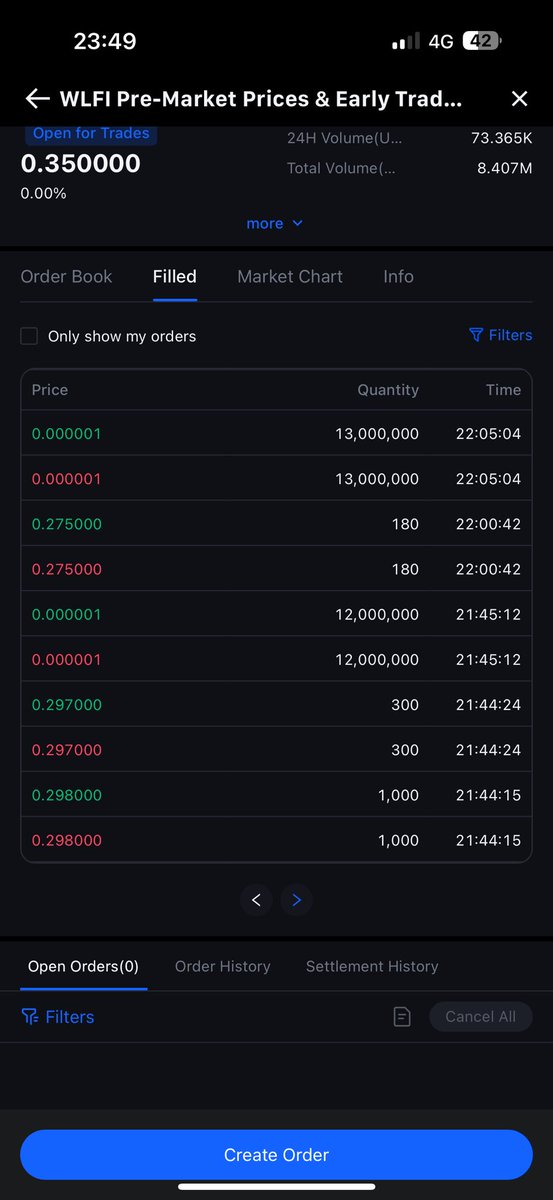View the Settlement History tab

[x=372, y=966]
